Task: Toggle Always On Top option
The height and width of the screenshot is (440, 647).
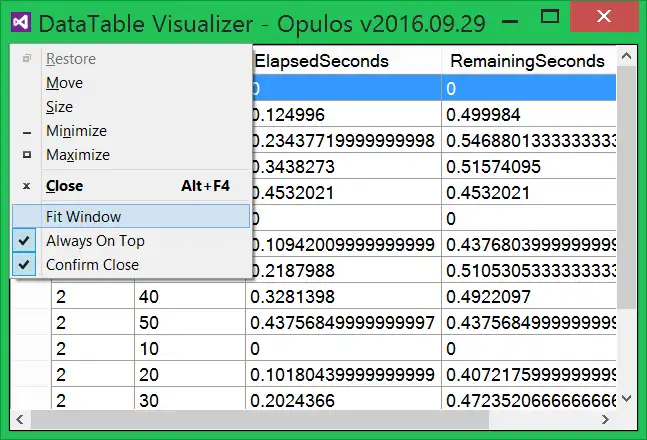Action: 131,241
